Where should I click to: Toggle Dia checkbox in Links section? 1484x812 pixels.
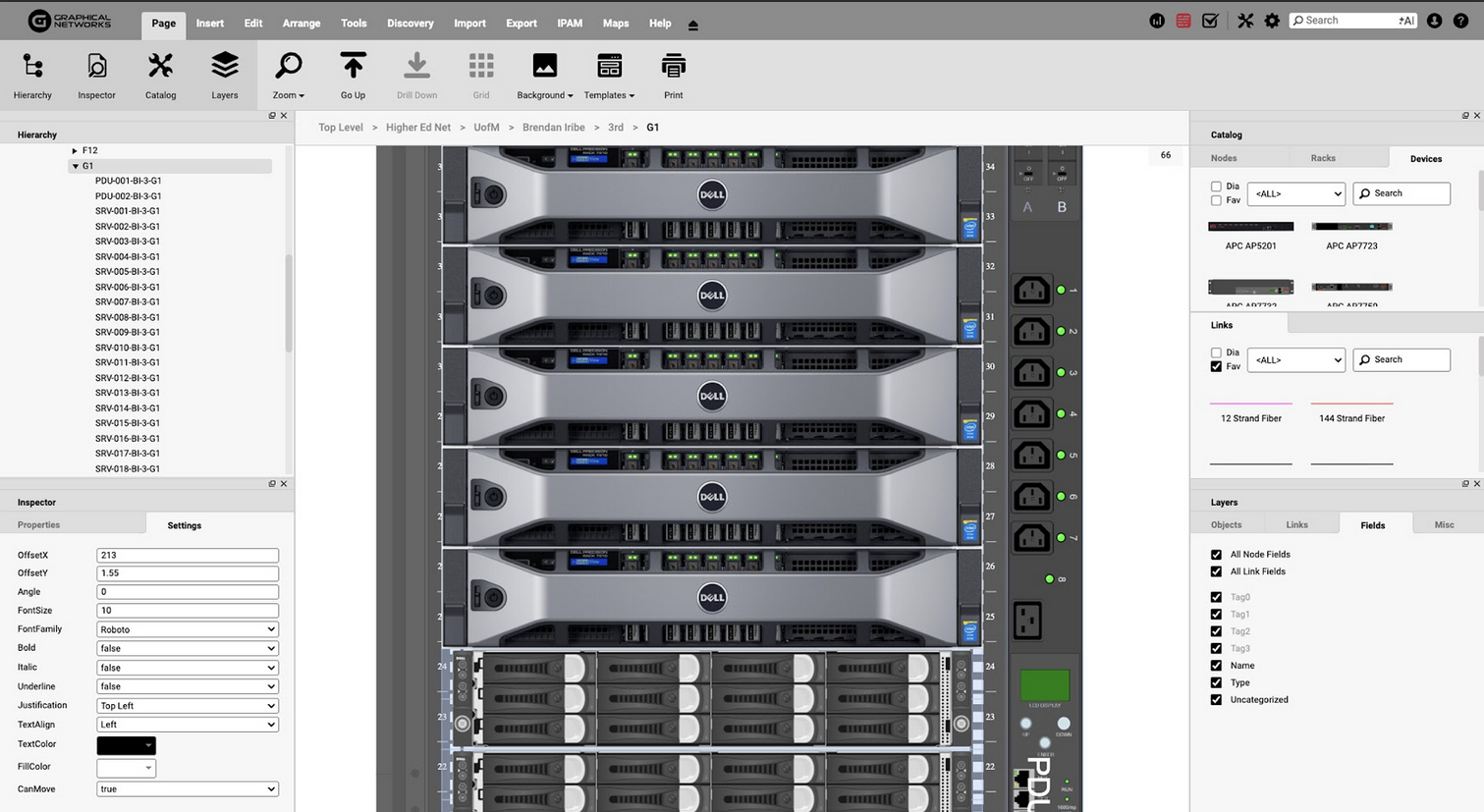tap(1216, 352)
